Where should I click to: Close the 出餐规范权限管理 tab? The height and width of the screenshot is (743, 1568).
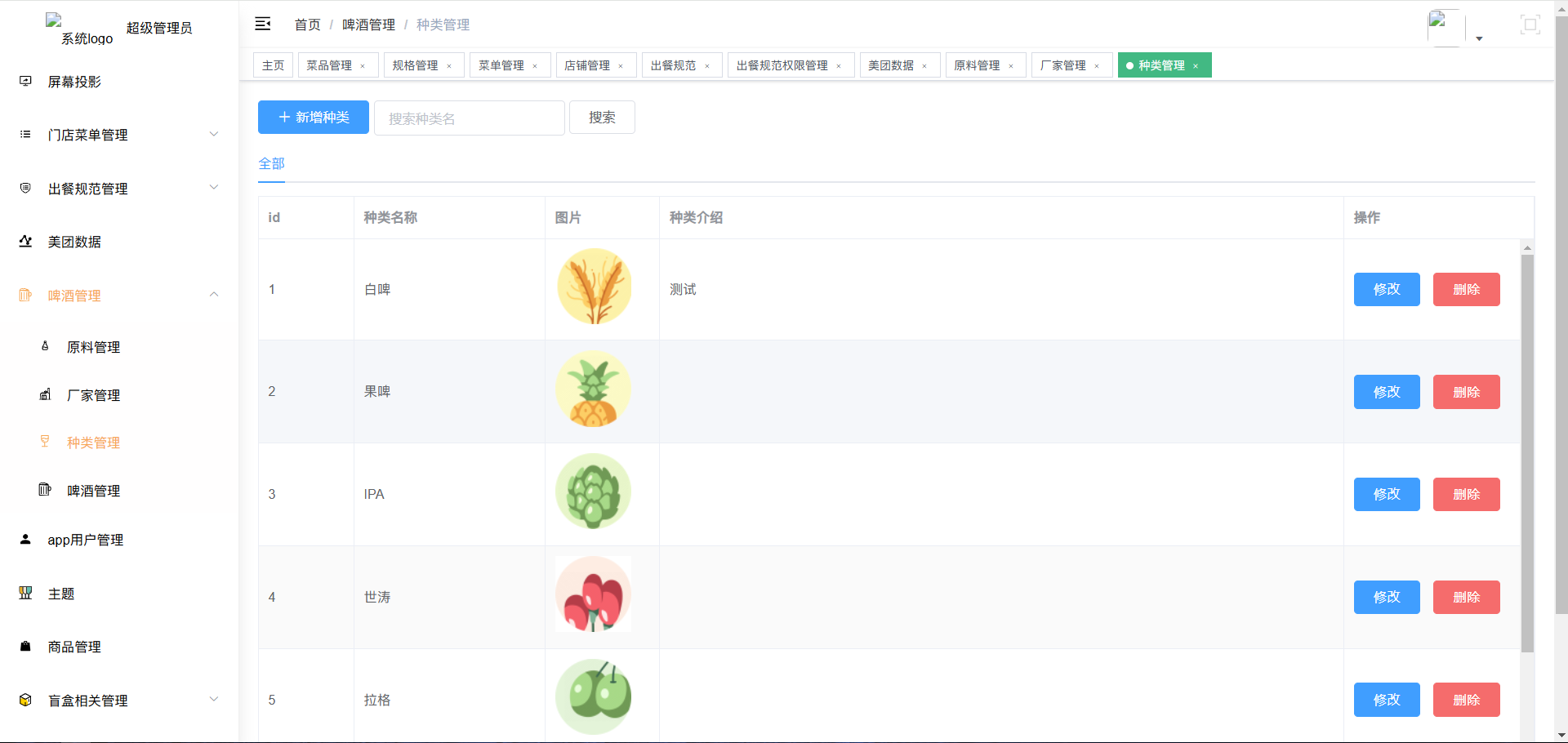click(839, 66)
